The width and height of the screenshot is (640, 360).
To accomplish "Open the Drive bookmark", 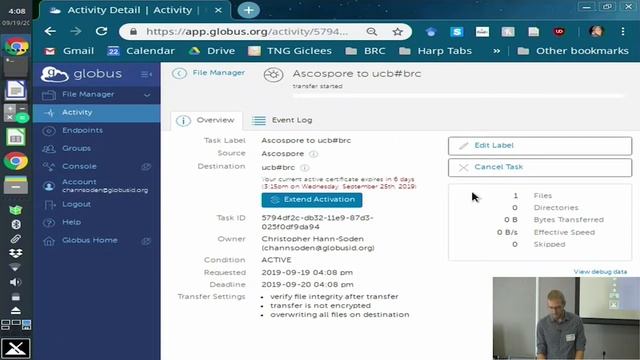I will click(211, 51).
